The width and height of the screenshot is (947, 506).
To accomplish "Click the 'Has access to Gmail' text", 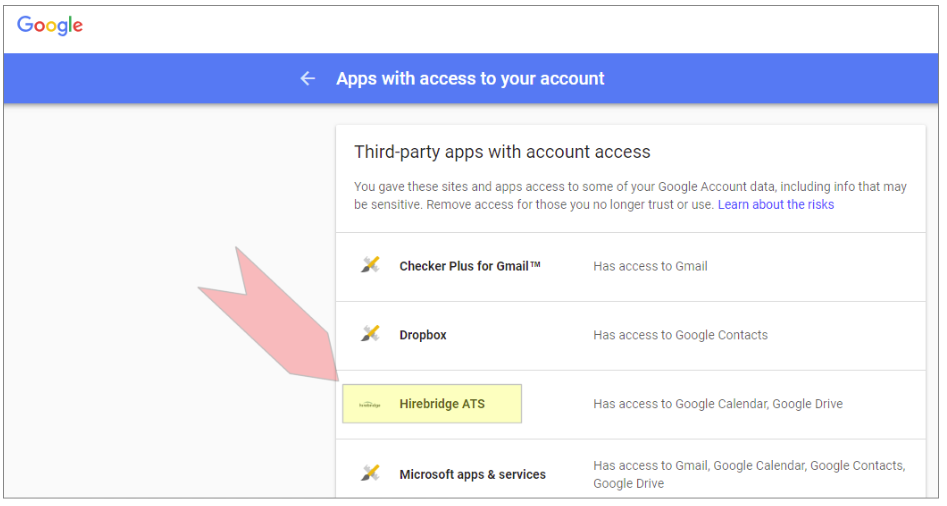I will click(650, 266).
